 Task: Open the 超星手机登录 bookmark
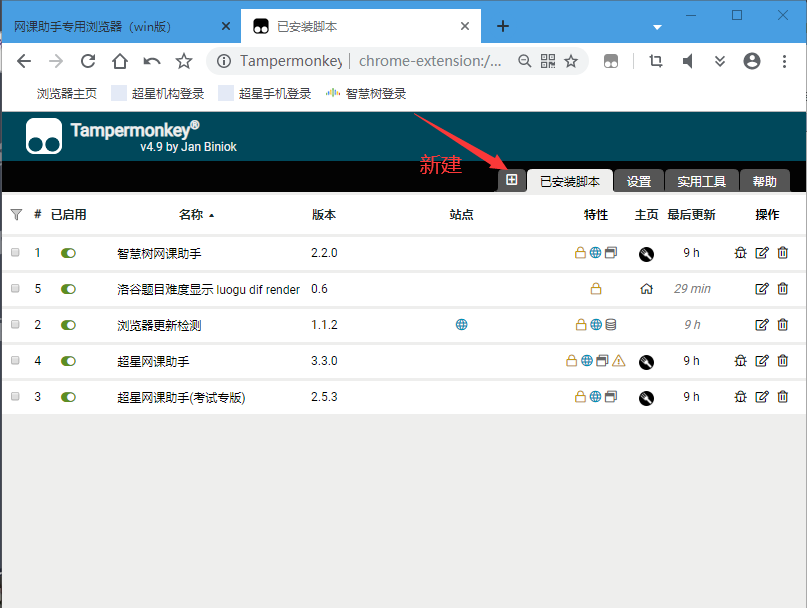click(265, 94)
